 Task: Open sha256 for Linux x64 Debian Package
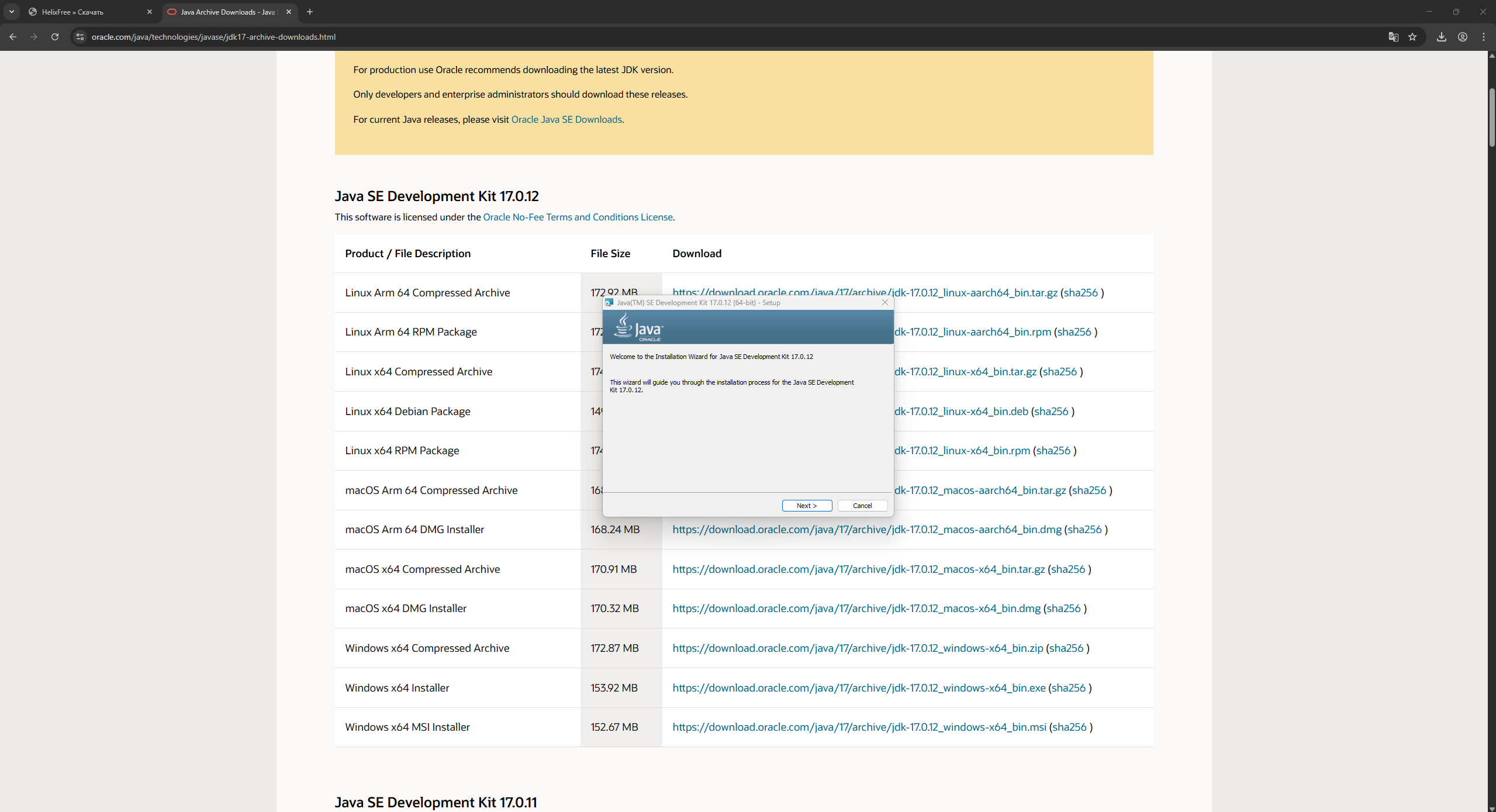1051,412
